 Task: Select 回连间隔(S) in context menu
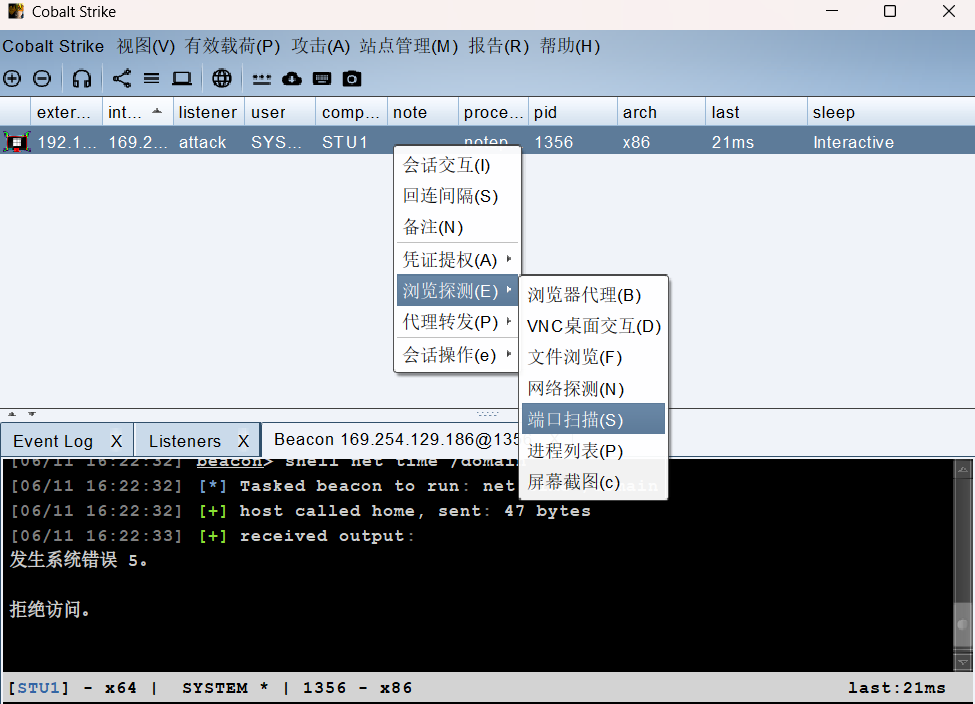(457, 197)
